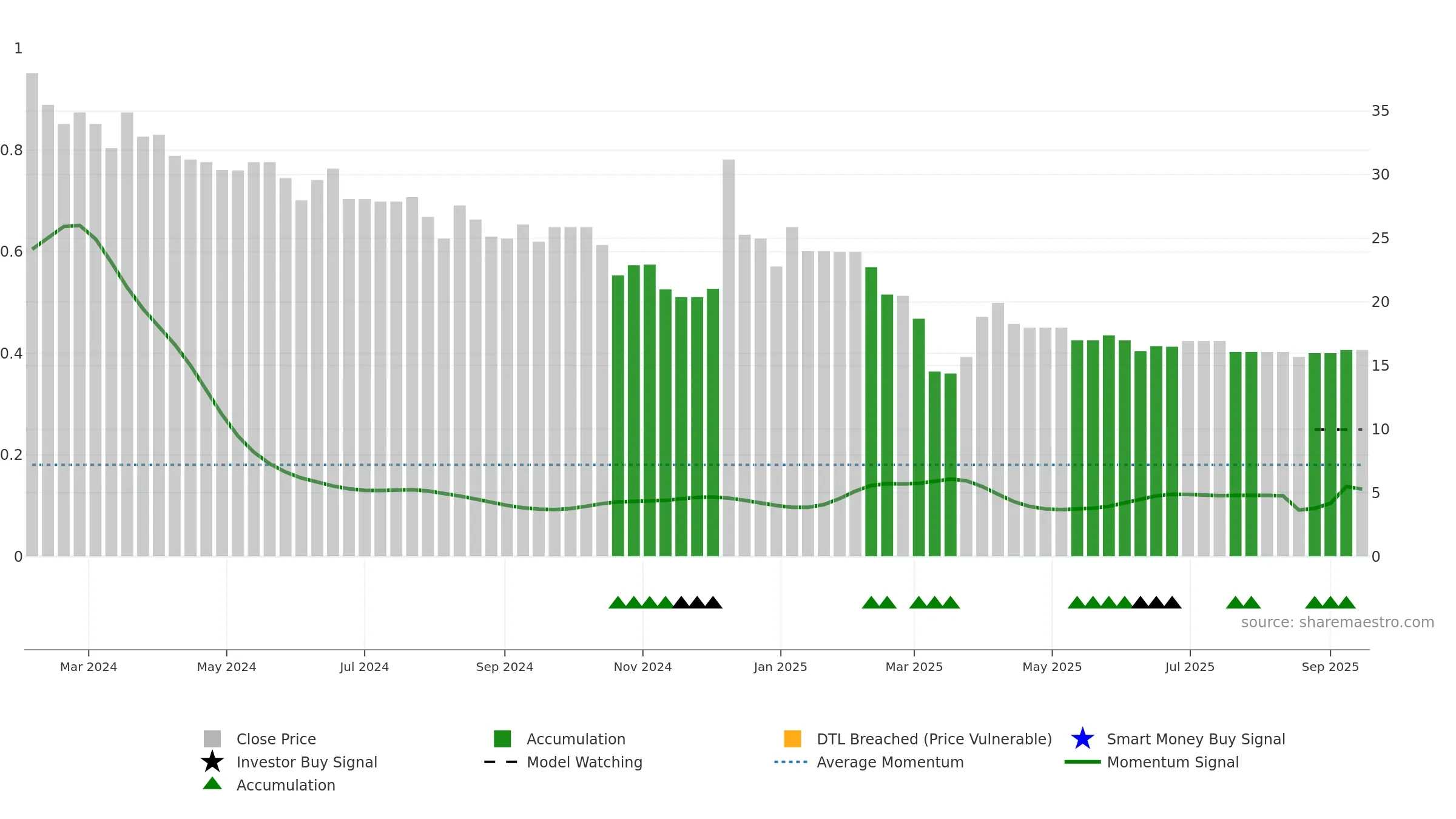
Task: Open the sharemaestro.com source link
Action: click(x=1338, y=622)
